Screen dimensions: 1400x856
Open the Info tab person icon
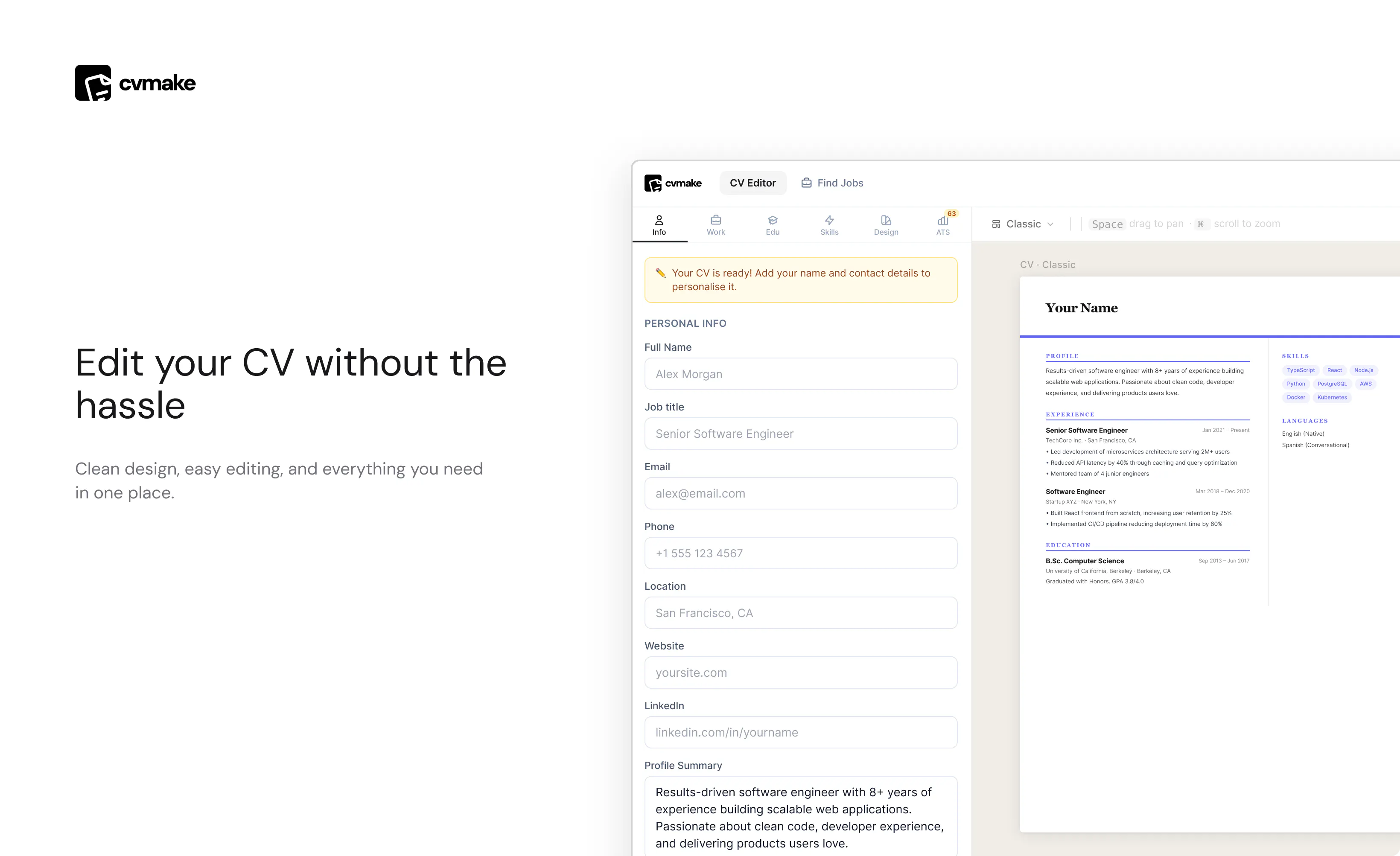pos(659,220)
